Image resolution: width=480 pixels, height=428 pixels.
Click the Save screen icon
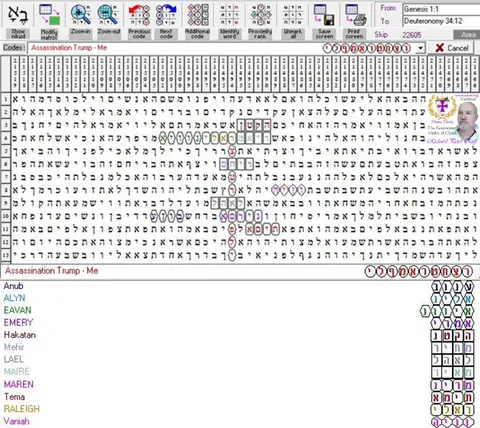[x=324, y=15]
